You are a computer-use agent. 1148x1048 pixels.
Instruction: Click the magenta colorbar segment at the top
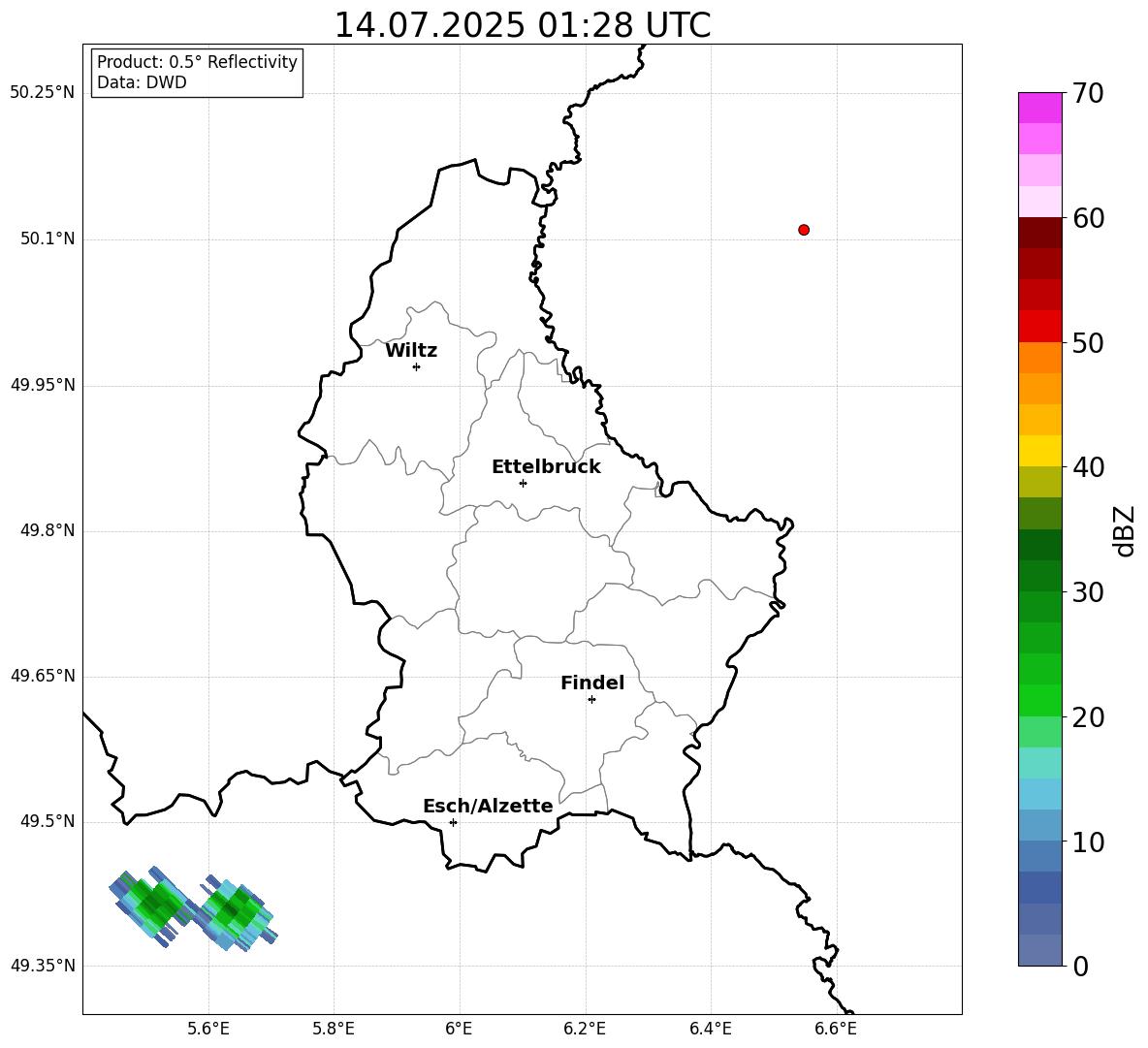point(1039,108)
